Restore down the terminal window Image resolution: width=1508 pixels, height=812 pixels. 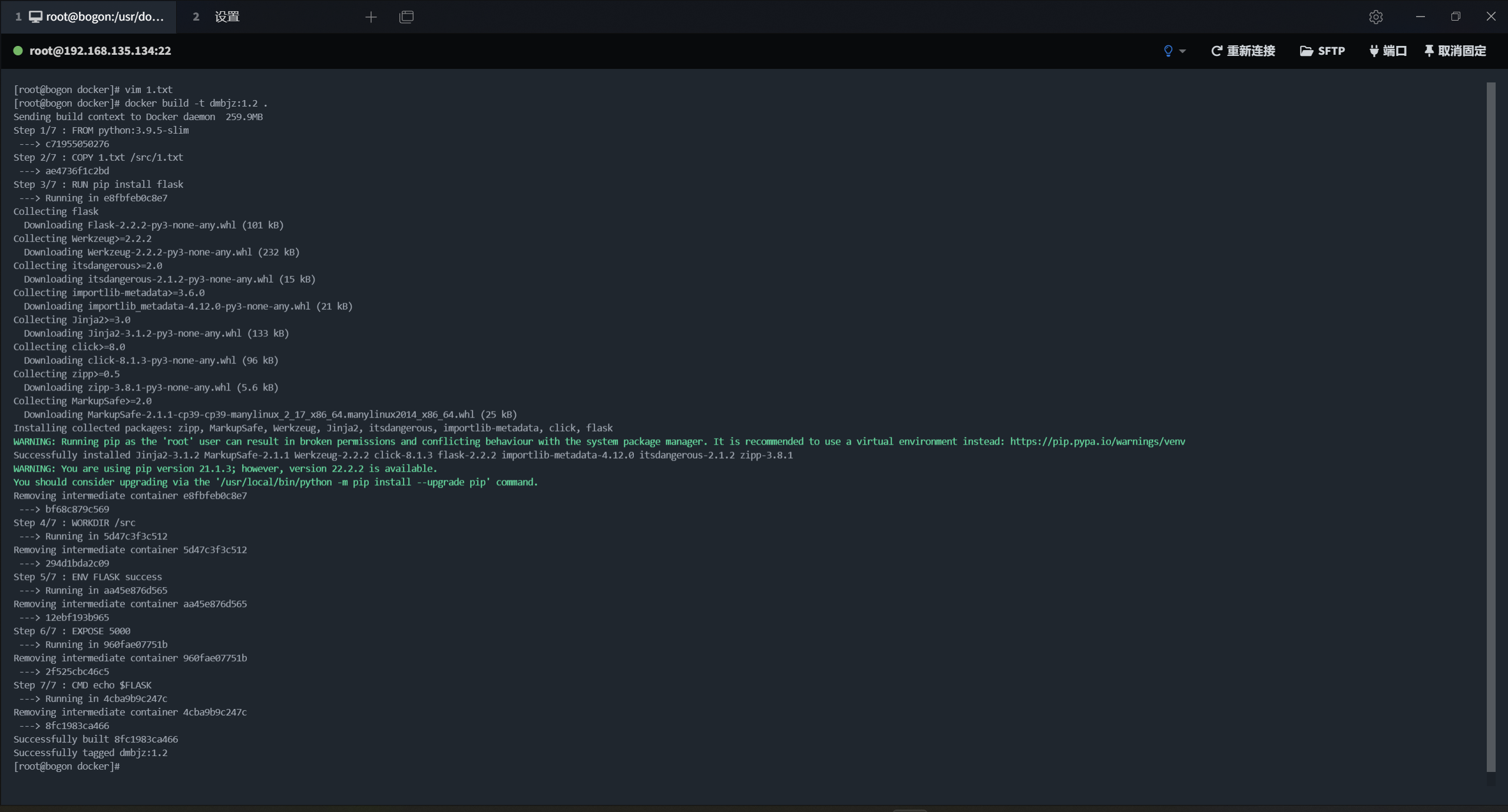coord(1456,17)
